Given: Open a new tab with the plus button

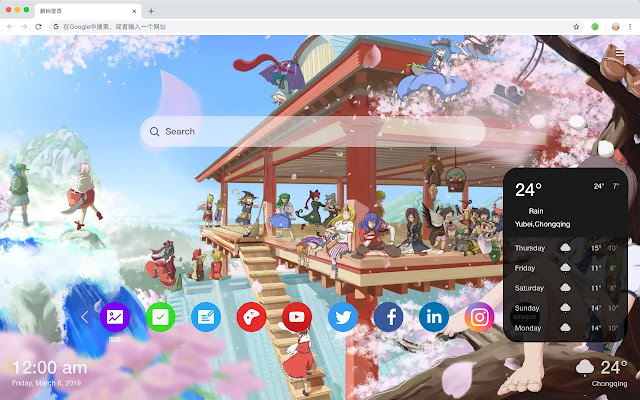Looking at the screenshot, I should 151,11.
